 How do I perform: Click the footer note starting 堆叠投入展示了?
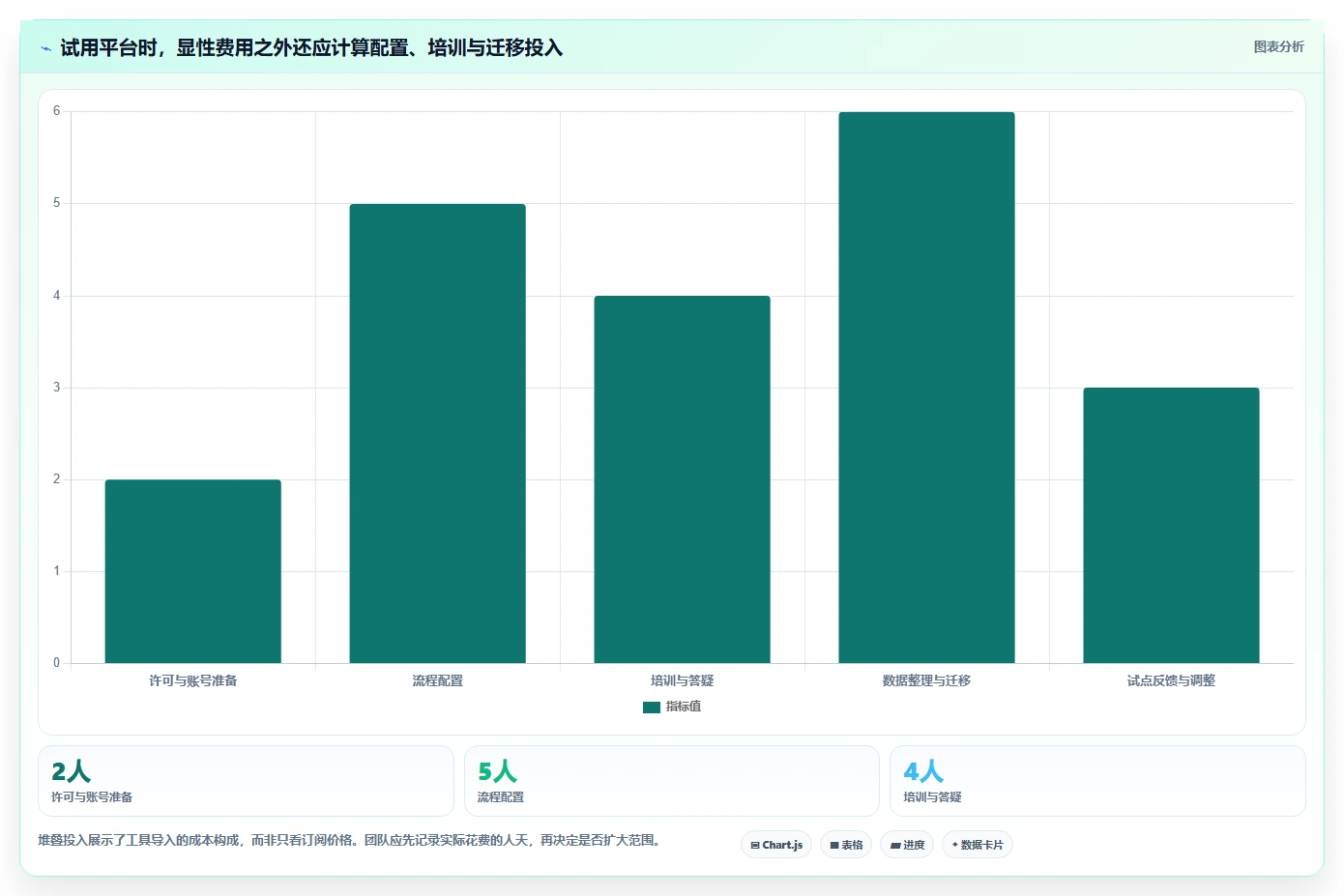[351, 840]
